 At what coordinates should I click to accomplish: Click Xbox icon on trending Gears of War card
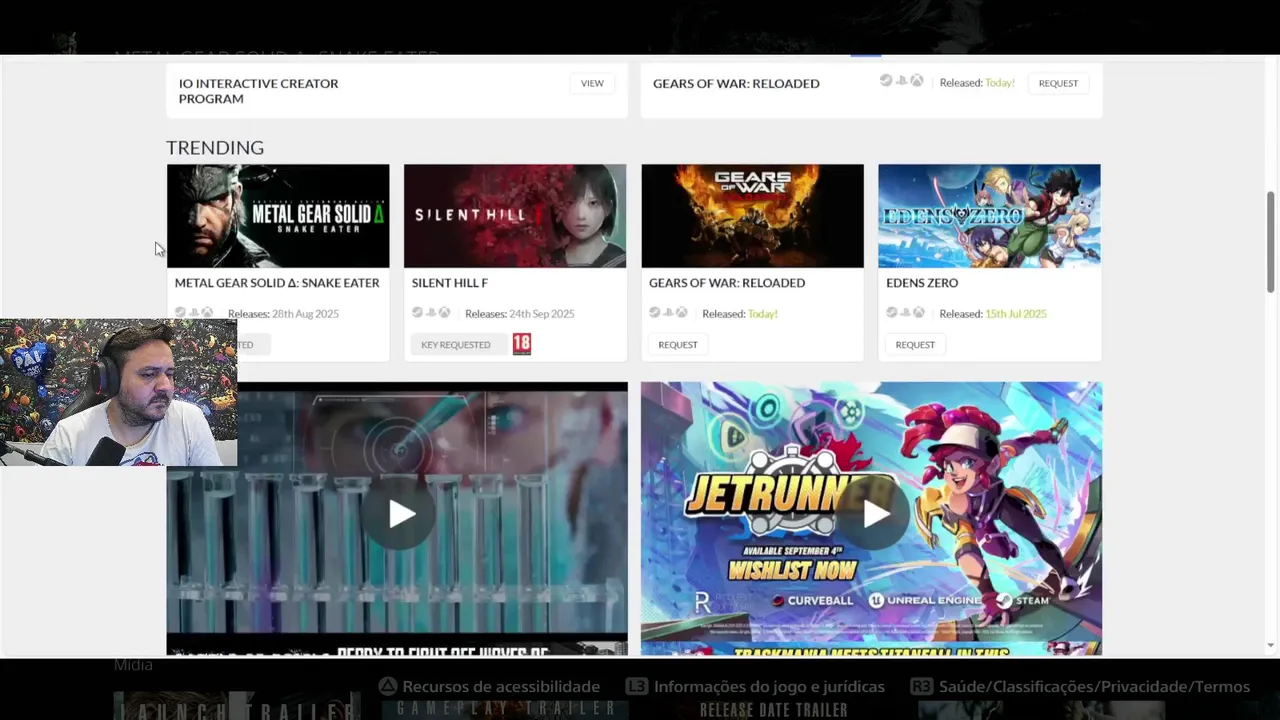[x=681, y=313]
